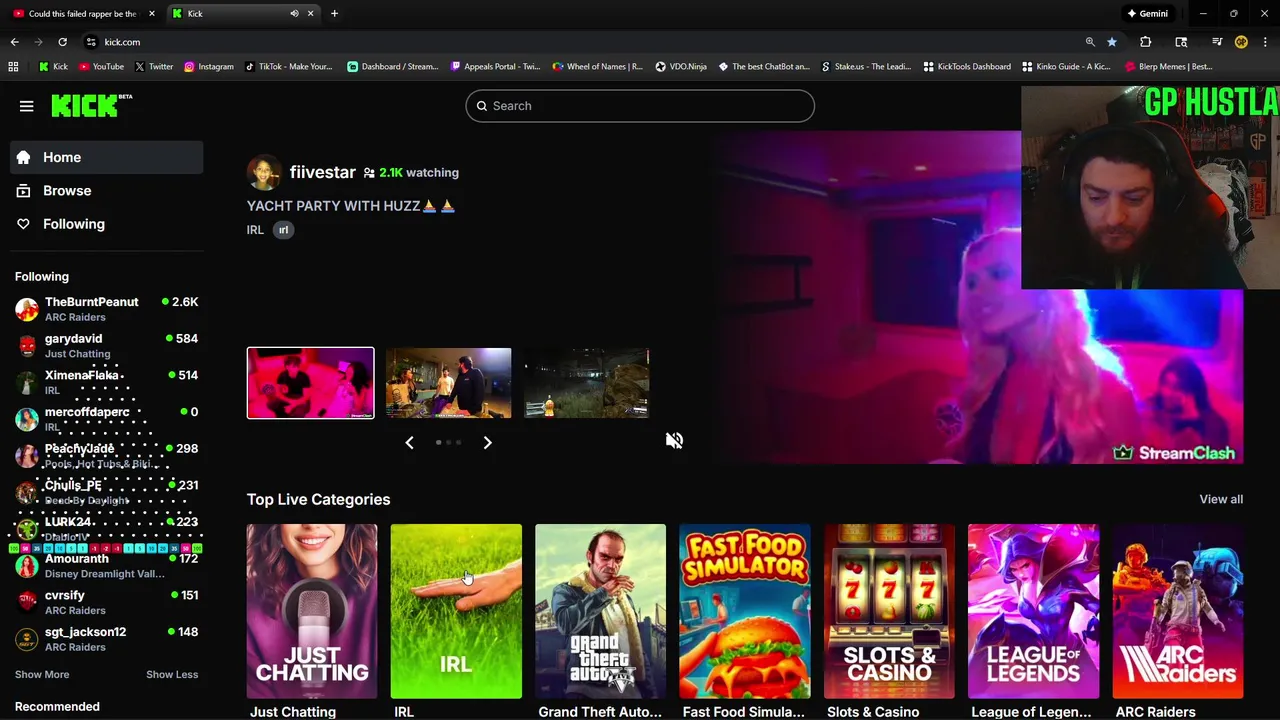Open the Dashboard / Stream bookmark

click(393, 67)
